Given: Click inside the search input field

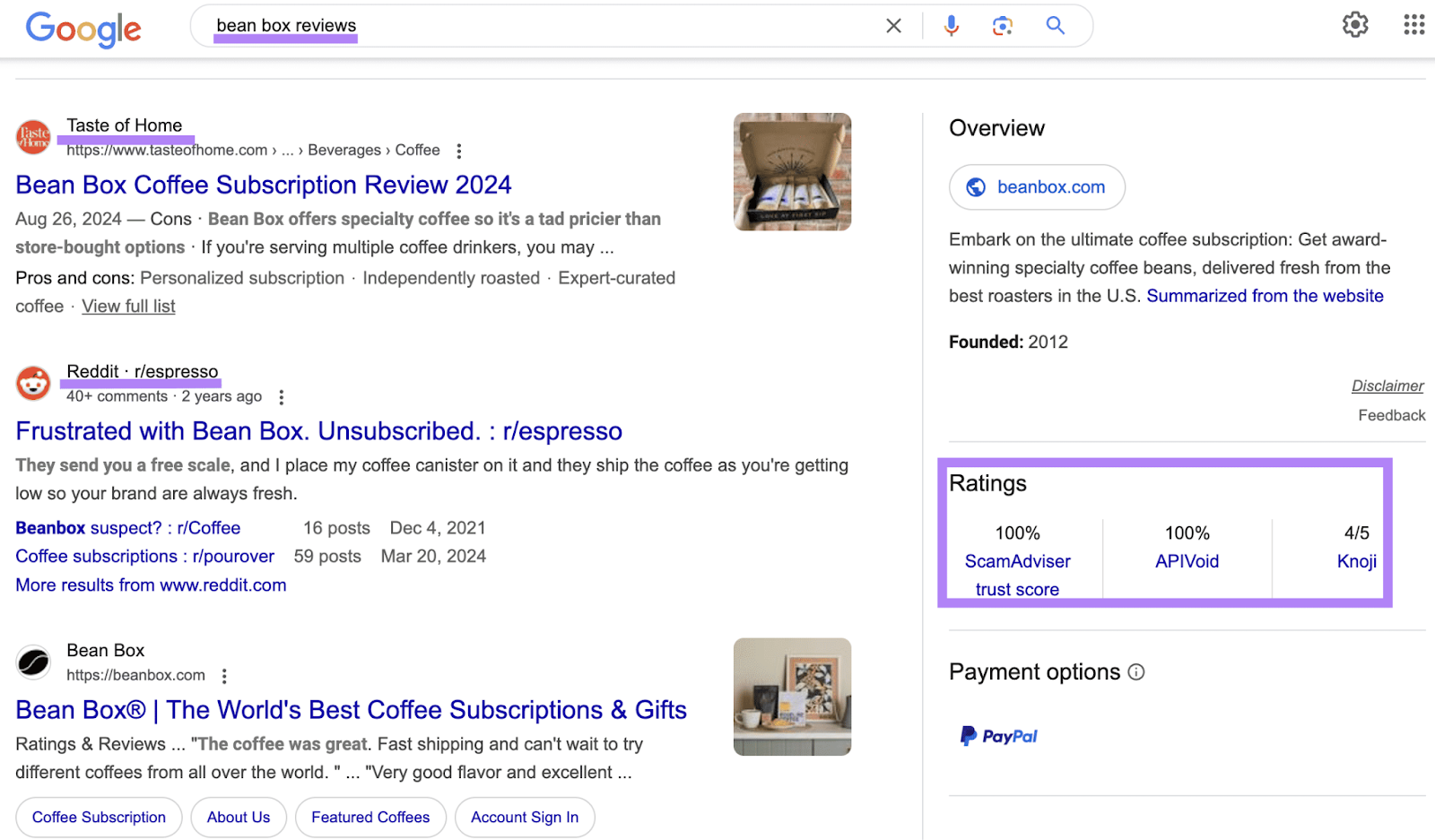Looking at the screenshot, I should pyautogui.click(x=538, y=26).
